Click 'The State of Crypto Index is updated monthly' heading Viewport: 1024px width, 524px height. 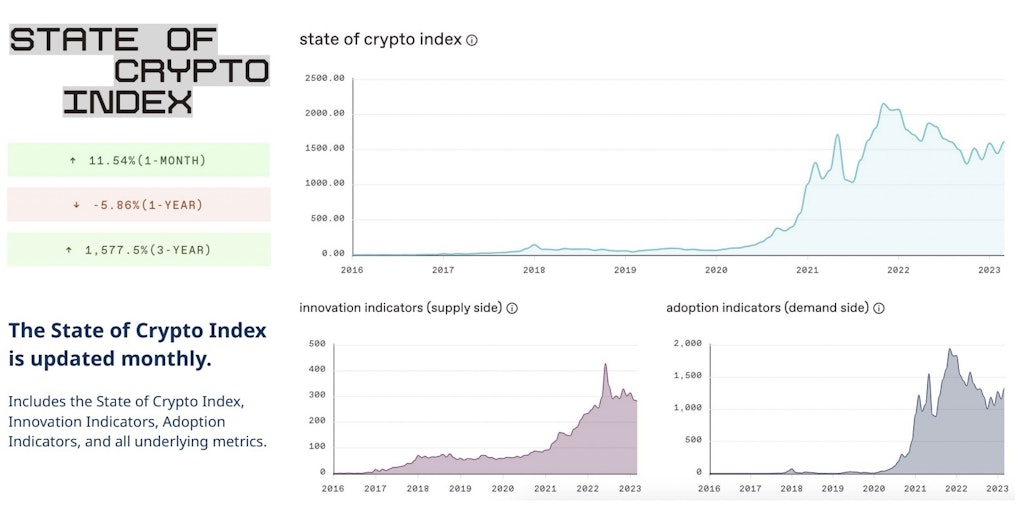pyautogui.click(x=137, y=344)
